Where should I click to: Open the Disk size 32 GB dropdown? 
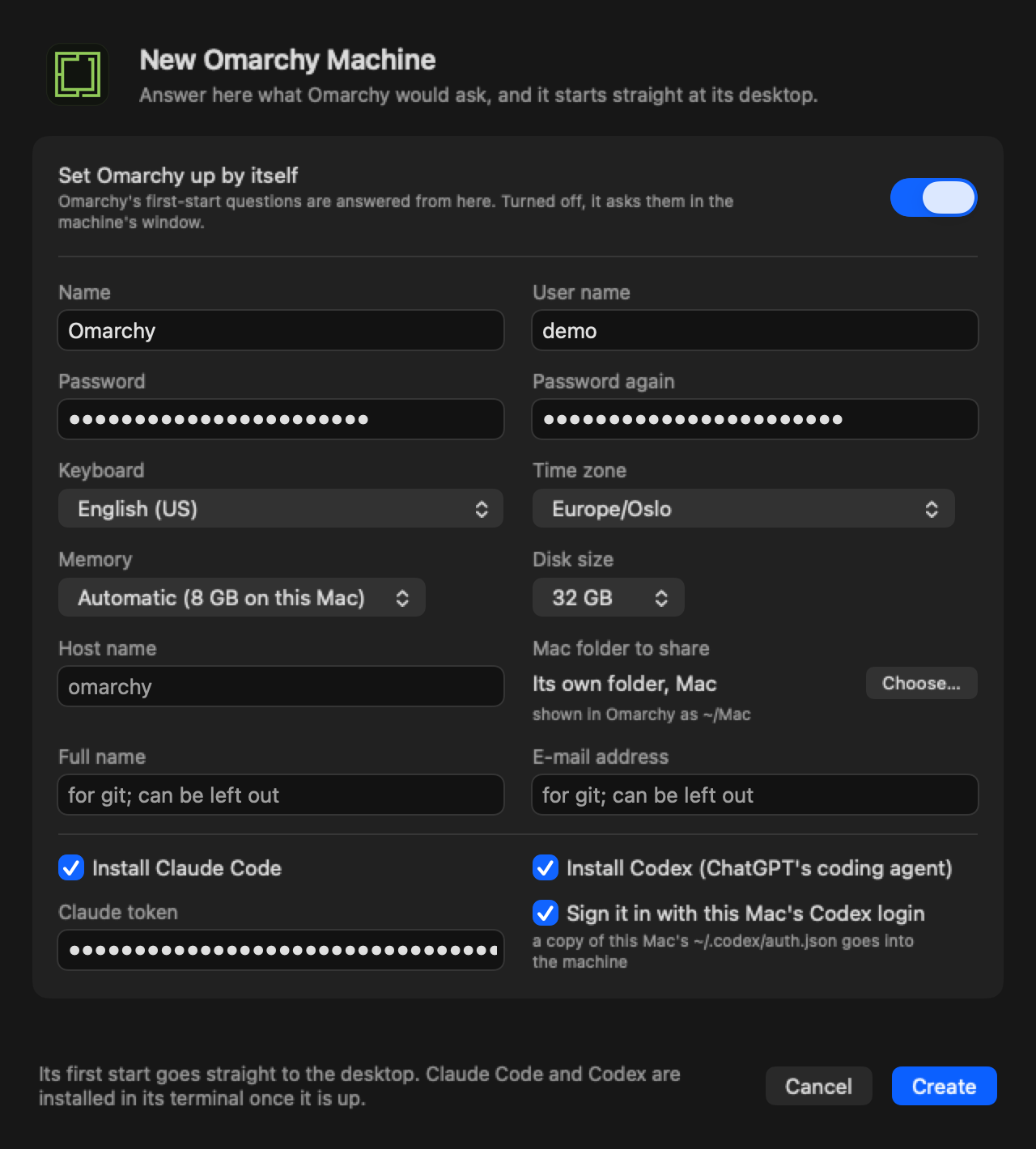(x=609, y=598)
